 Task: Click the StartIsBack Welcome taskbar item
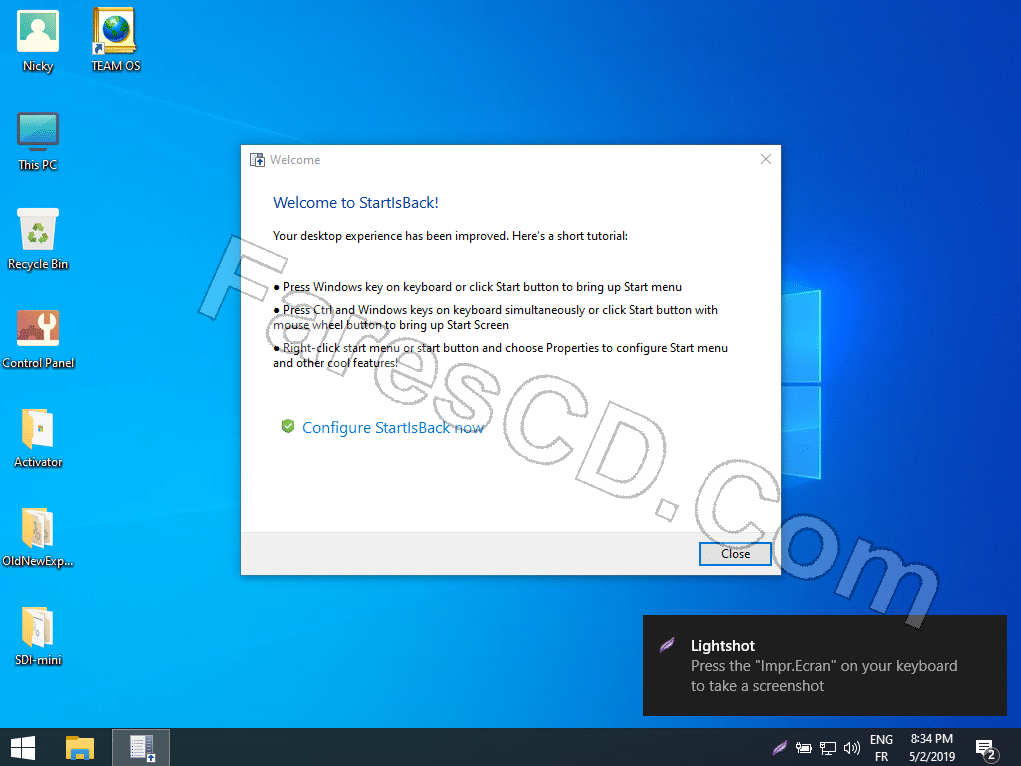[x=141, y=748]
